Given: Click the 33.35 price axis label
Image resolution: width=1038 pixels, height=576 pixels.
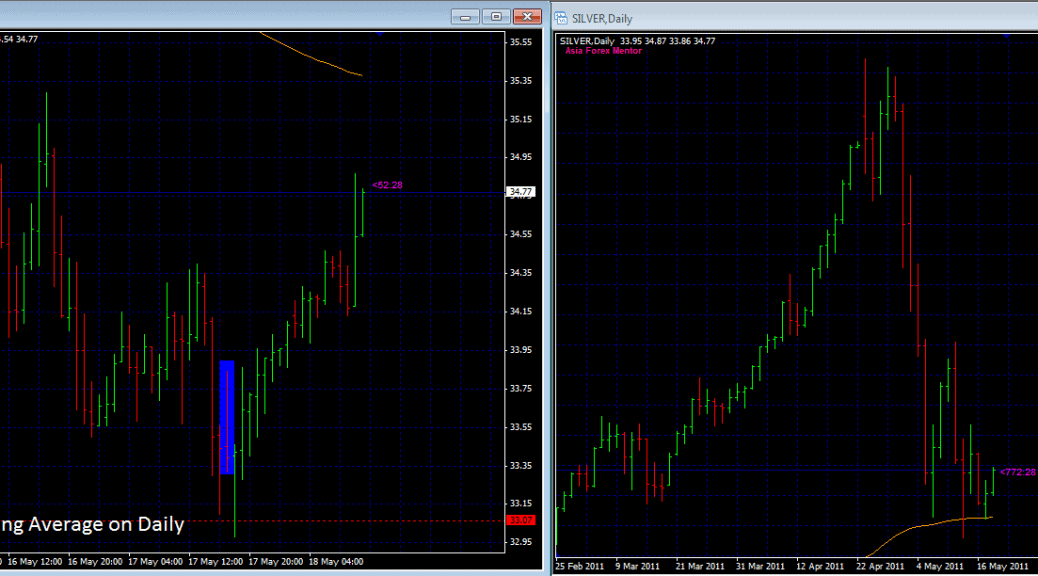Looking at the screenshot, I should coord(520,465).
